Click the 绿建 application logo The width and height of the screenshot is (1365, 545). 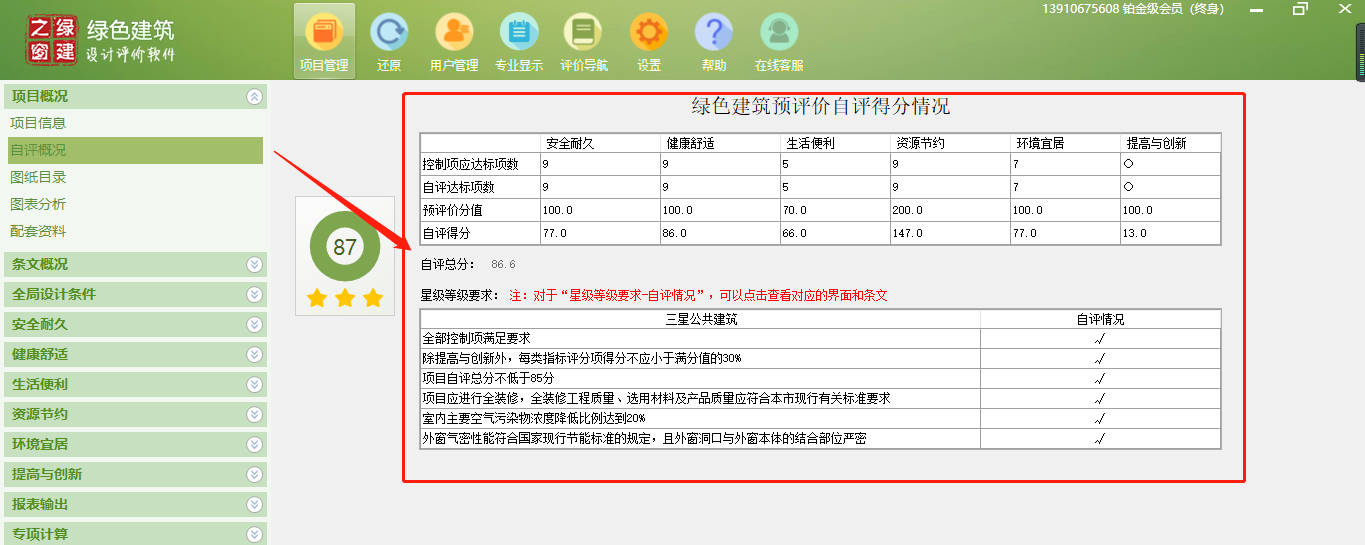(x=53, y=41)
